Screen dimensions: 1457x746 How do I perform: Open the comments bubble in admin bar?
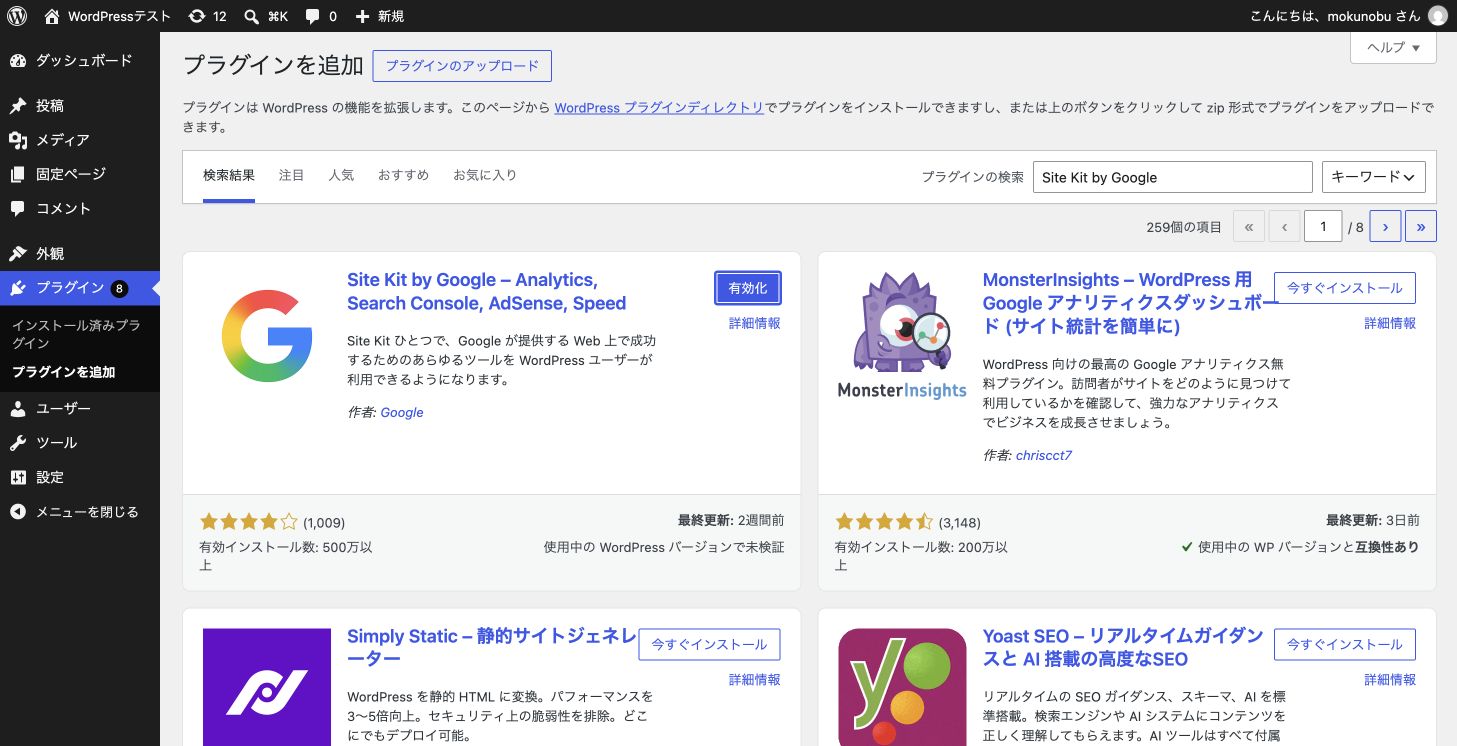321,16
